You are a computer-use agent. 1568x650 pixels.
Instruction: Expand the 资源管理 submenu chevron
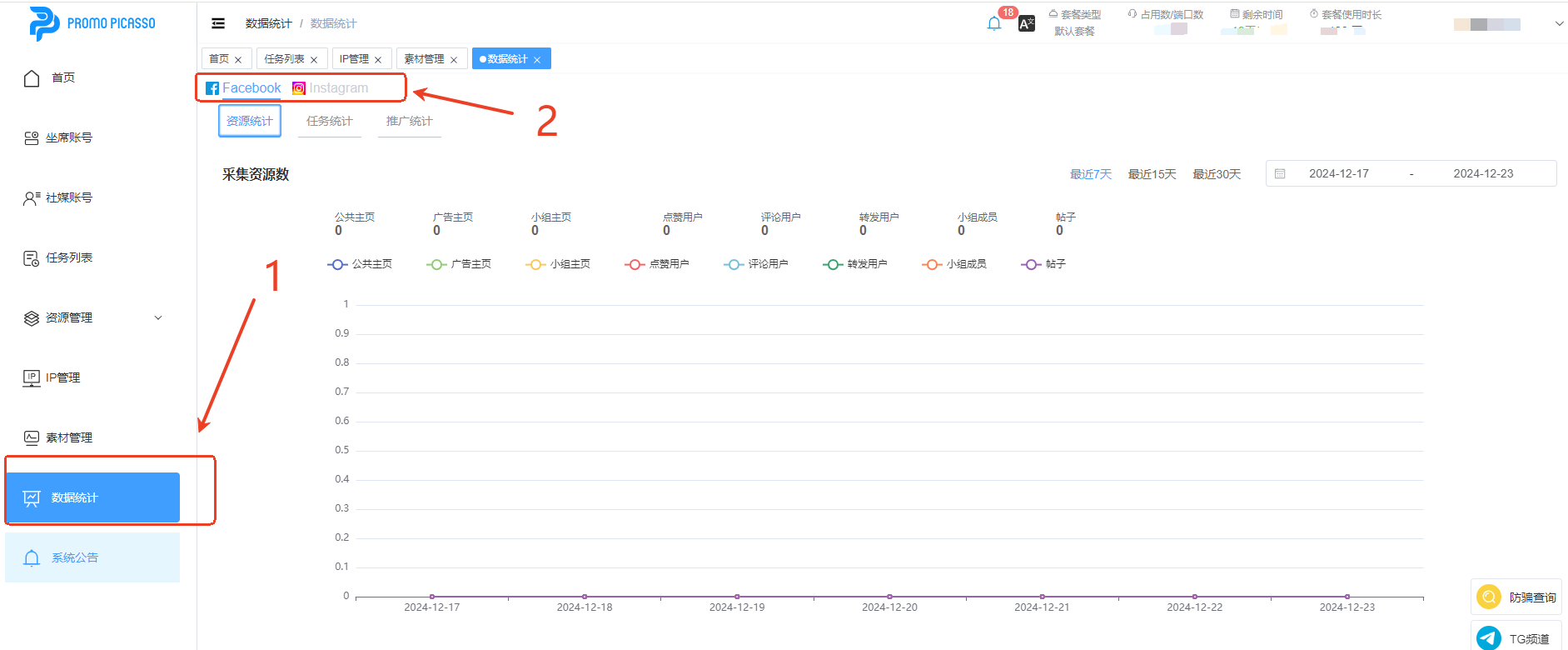(158, 318)
